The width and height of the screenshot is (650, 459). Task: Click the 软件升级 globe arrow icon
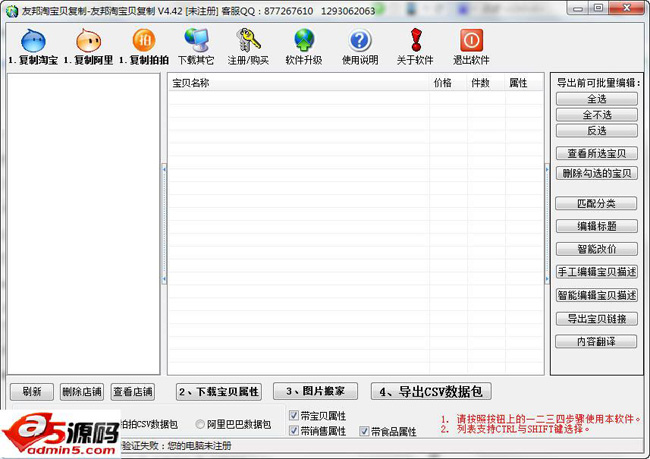pyautogui.click(x=304, y=40)
